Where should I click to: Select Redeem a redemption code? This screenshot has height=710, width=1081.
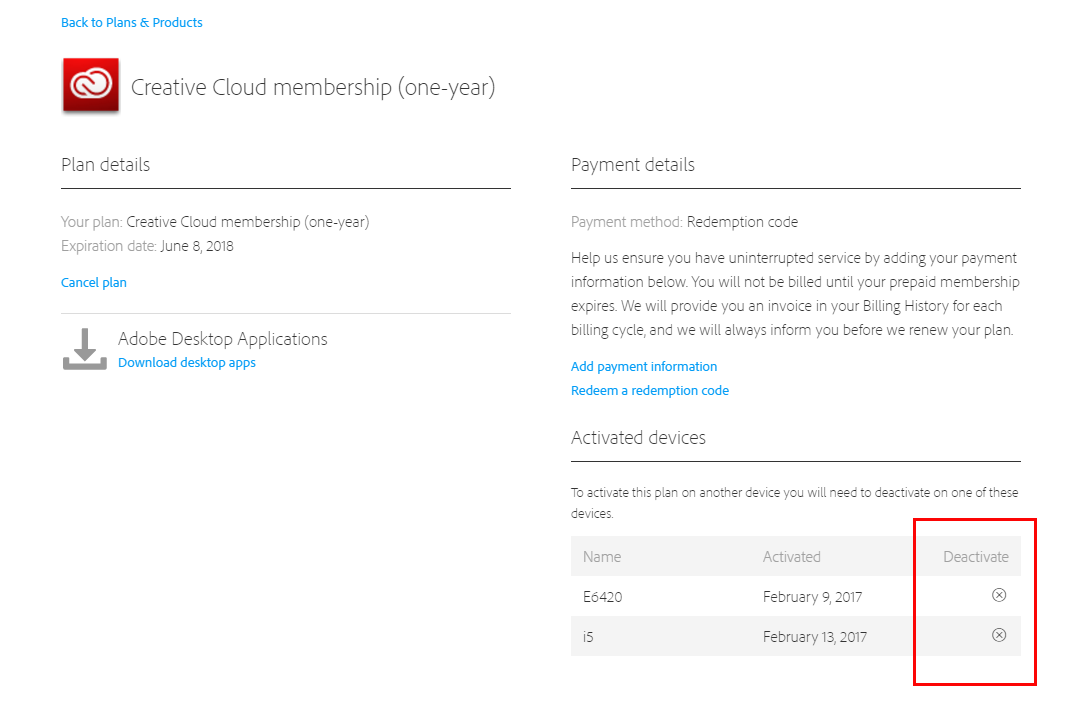click(650, 390)
